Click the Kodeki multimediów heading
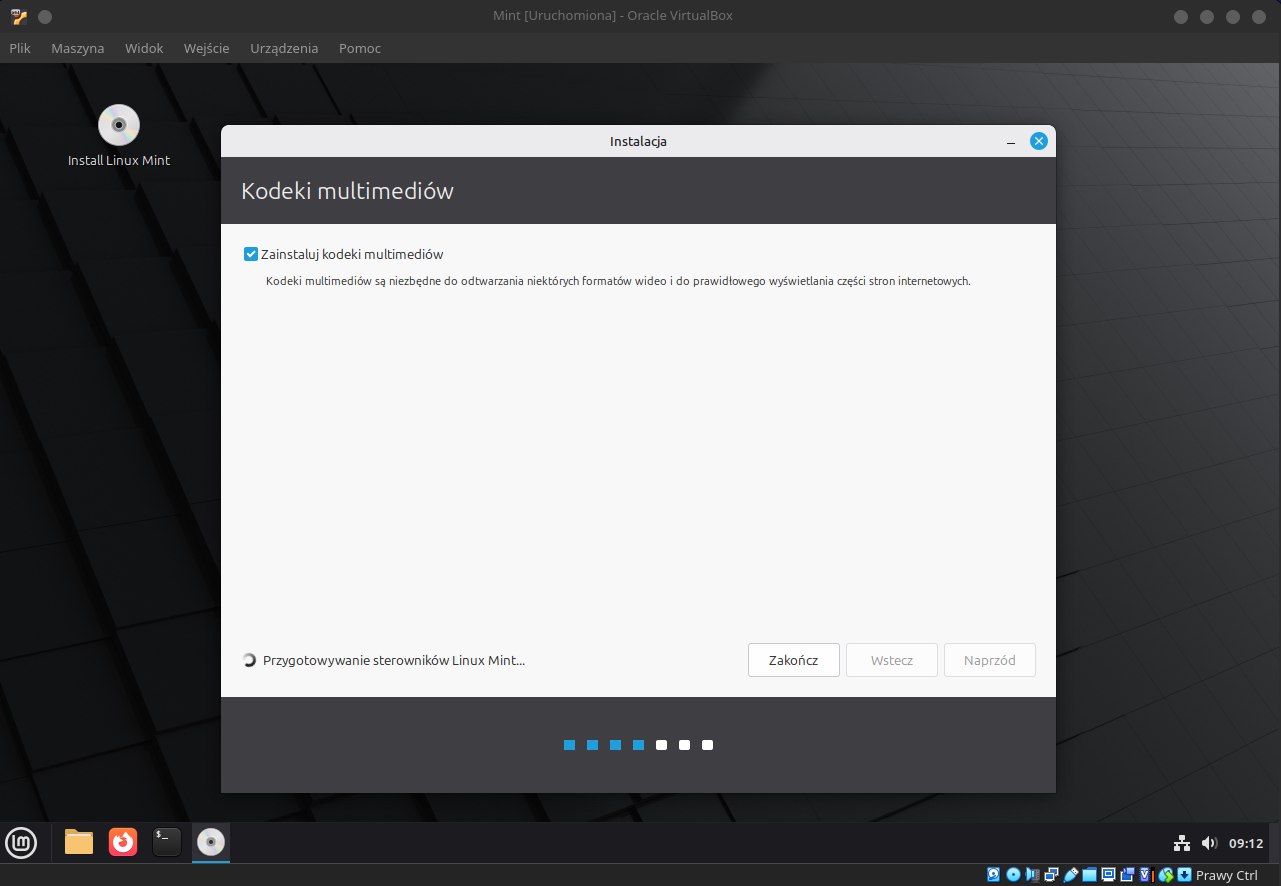 tap(347, 191)
